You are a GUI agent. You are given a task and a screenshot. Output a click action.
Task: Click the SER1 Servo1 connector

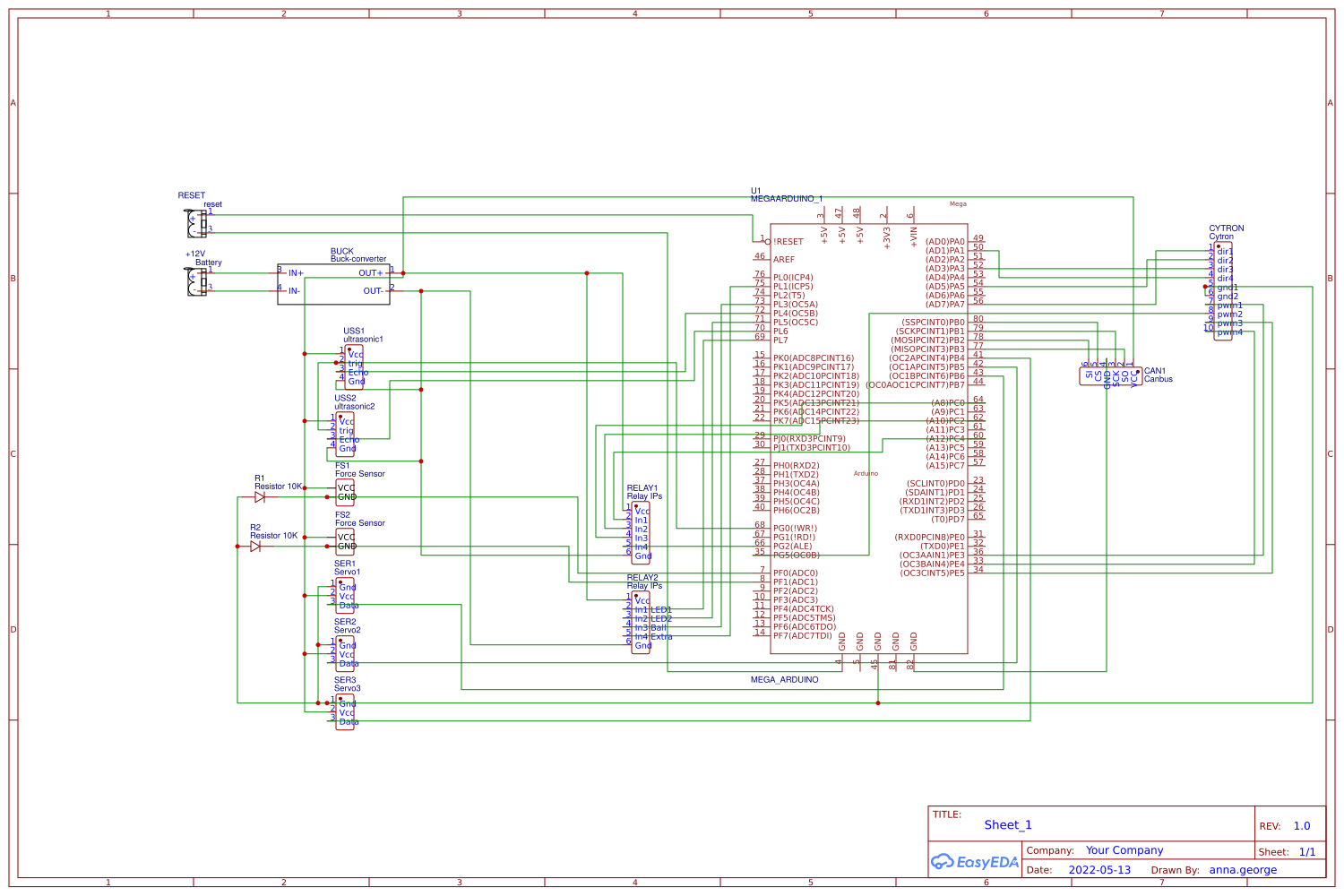345,596
